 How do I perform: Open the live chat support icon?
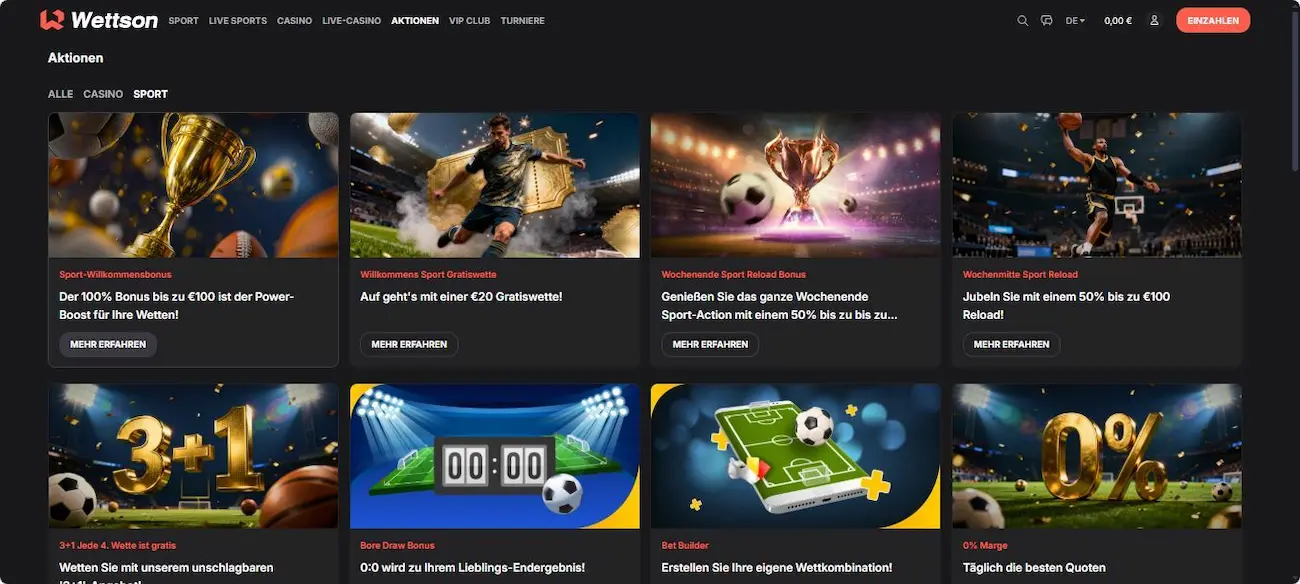(1047, 20)
